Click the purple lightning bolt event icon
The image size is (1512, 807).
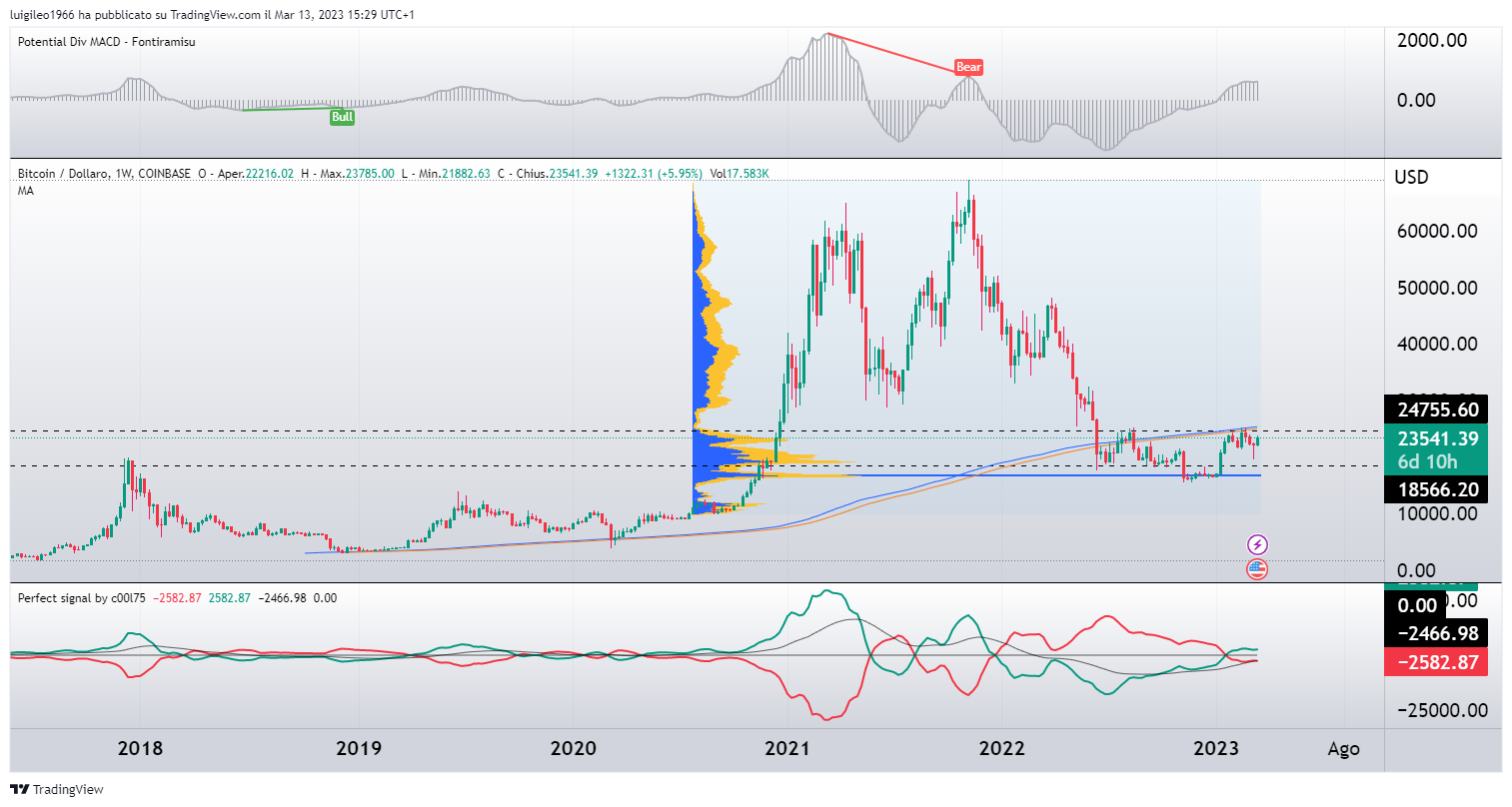point(1258,544)
